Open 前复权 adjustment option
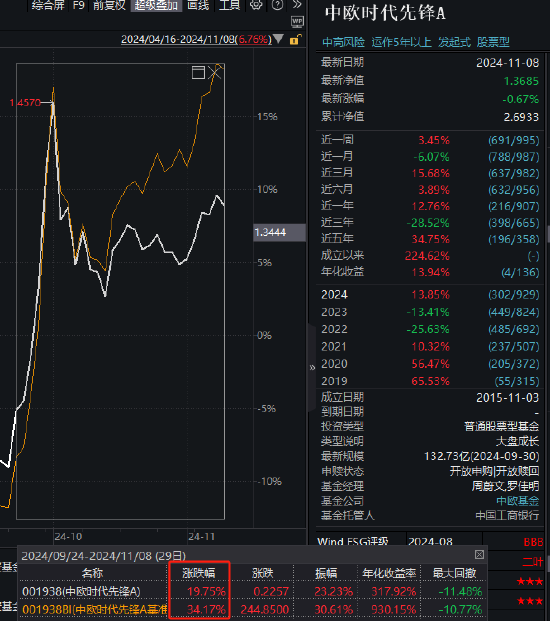550x621 pixels. [109, 5]
